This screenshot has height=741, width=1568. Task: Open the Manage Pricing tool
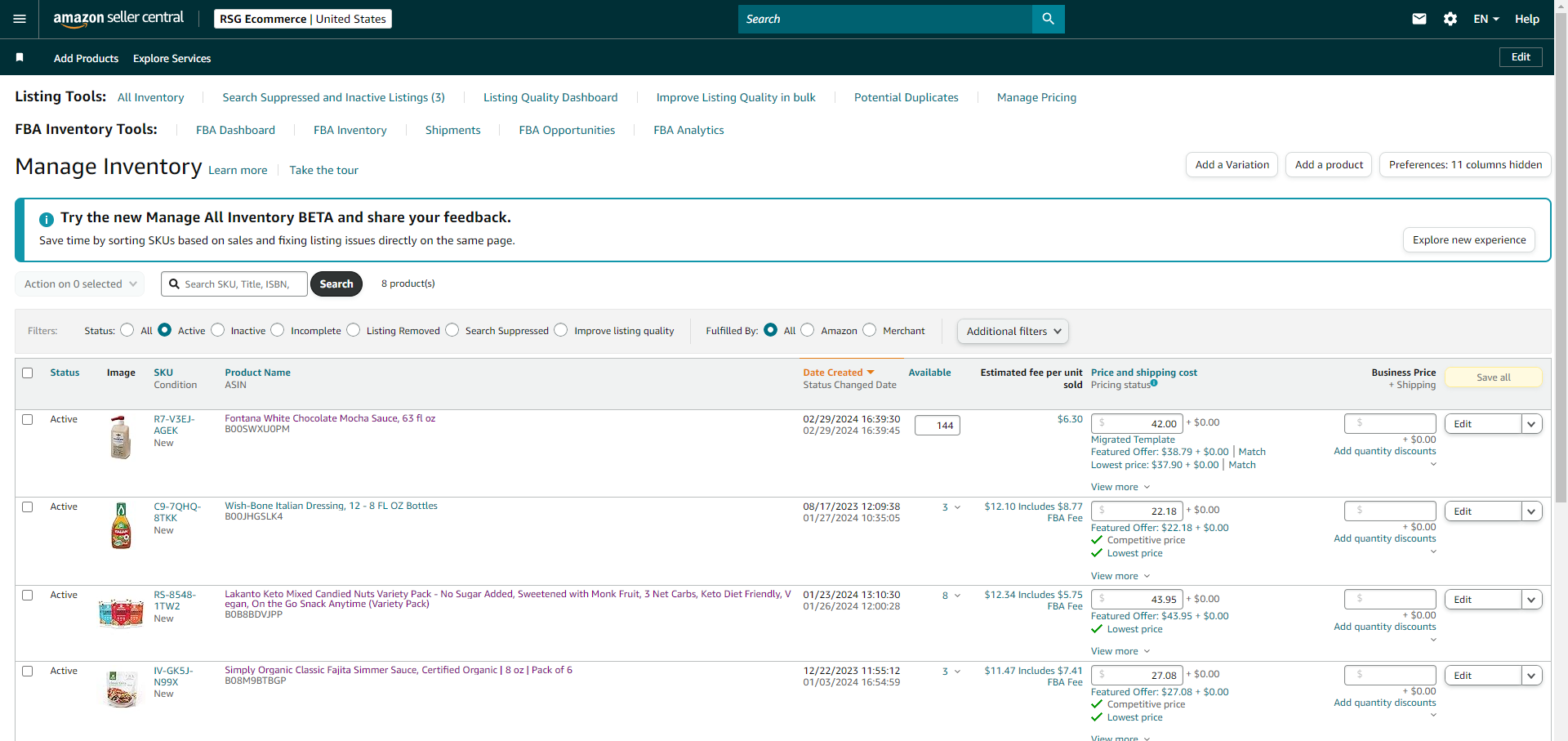tap(1036, 97)
